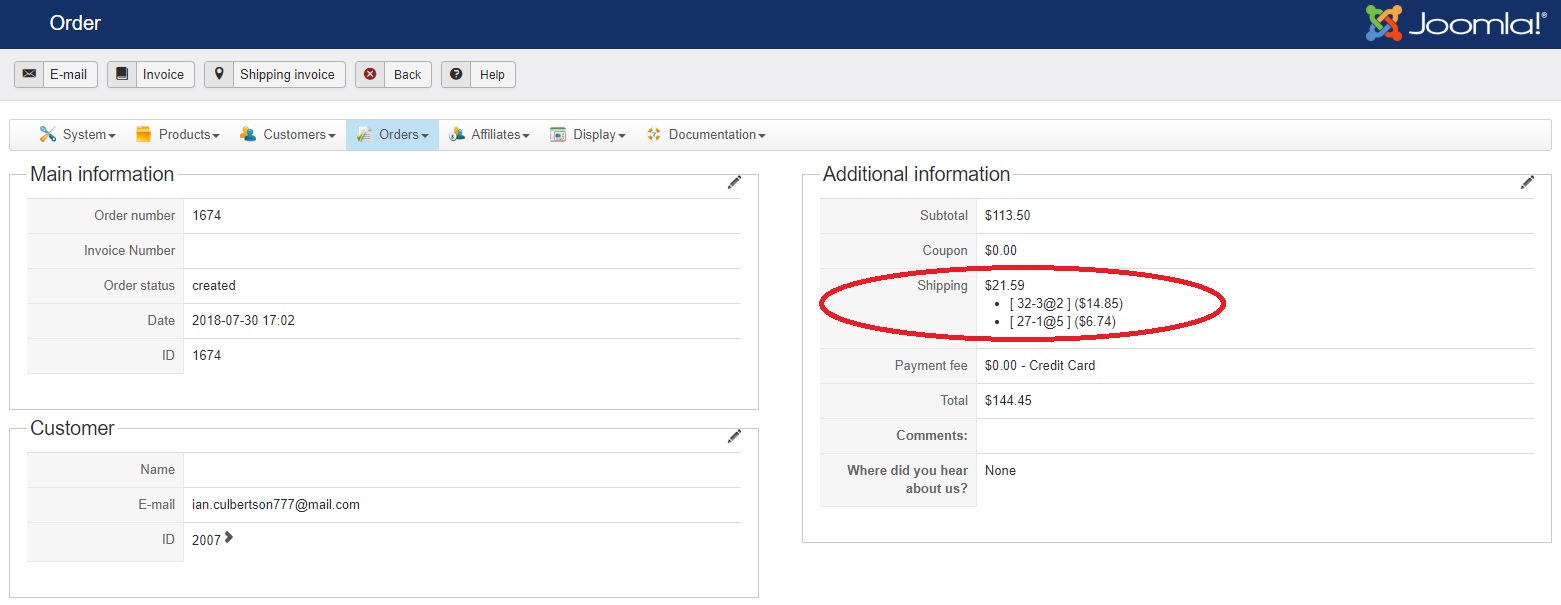Open the Products dropdown menu

point(178,134)
